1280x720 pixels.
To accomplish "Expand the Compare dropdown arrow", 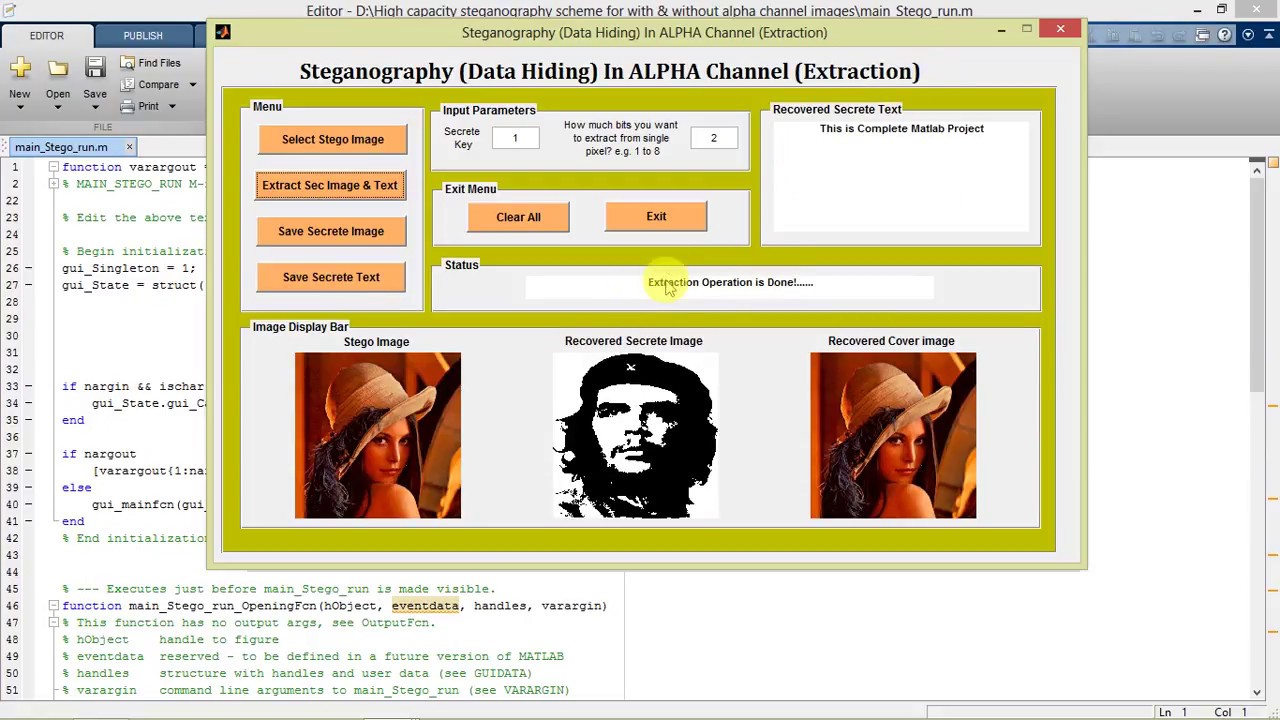I will point(192,85).
